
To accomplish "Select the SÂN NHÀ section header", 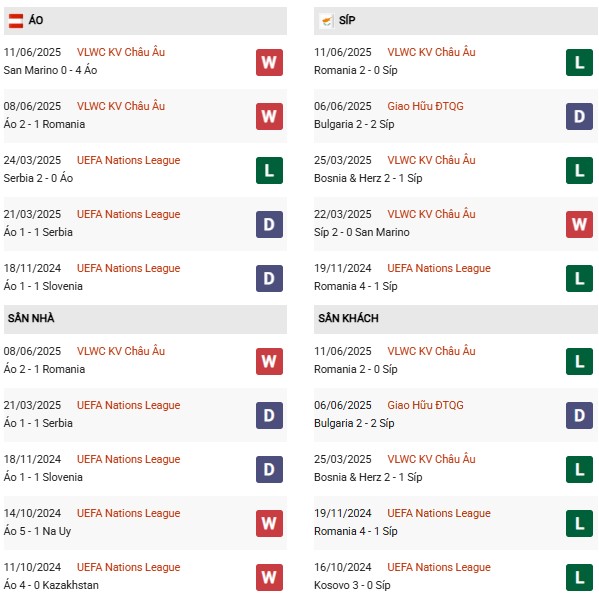I will click(x=145, y=319).
